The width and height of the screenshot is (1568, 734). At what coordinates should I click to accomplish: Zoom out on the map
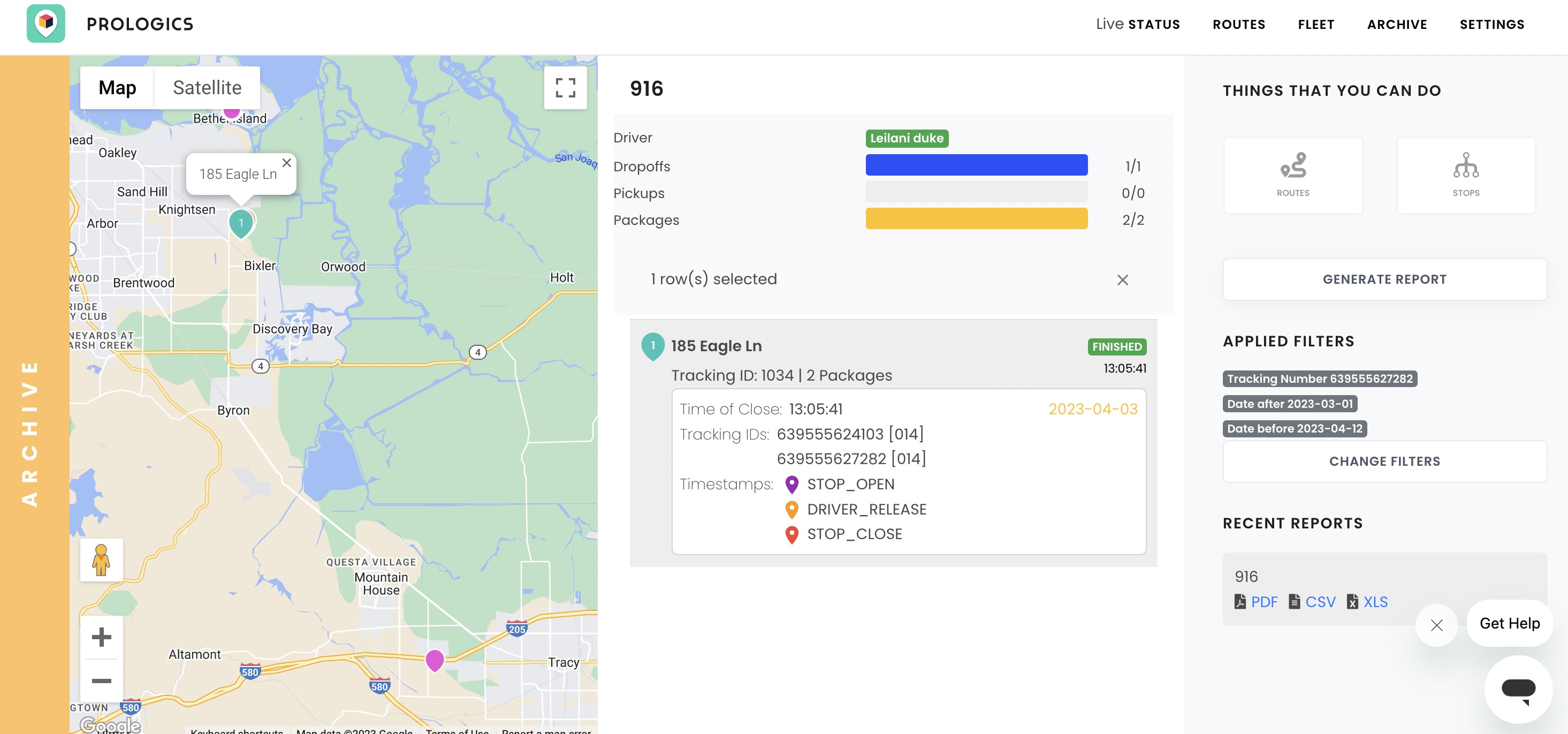101,680
